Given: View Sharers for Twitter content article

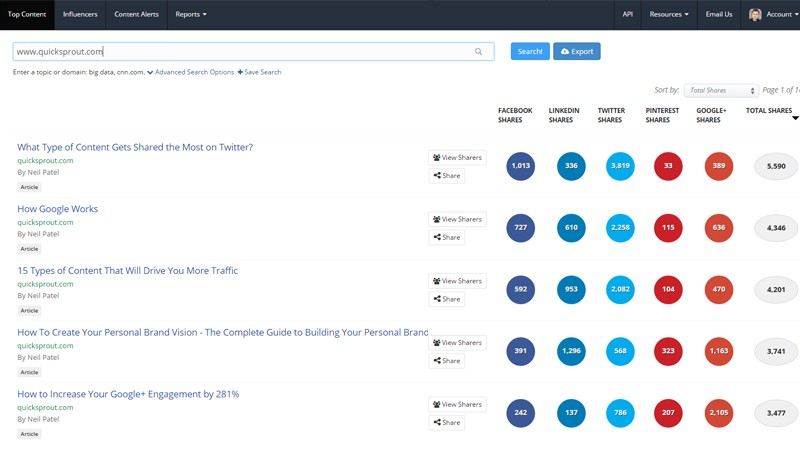Looking at the screenshot, I should 457,158.
